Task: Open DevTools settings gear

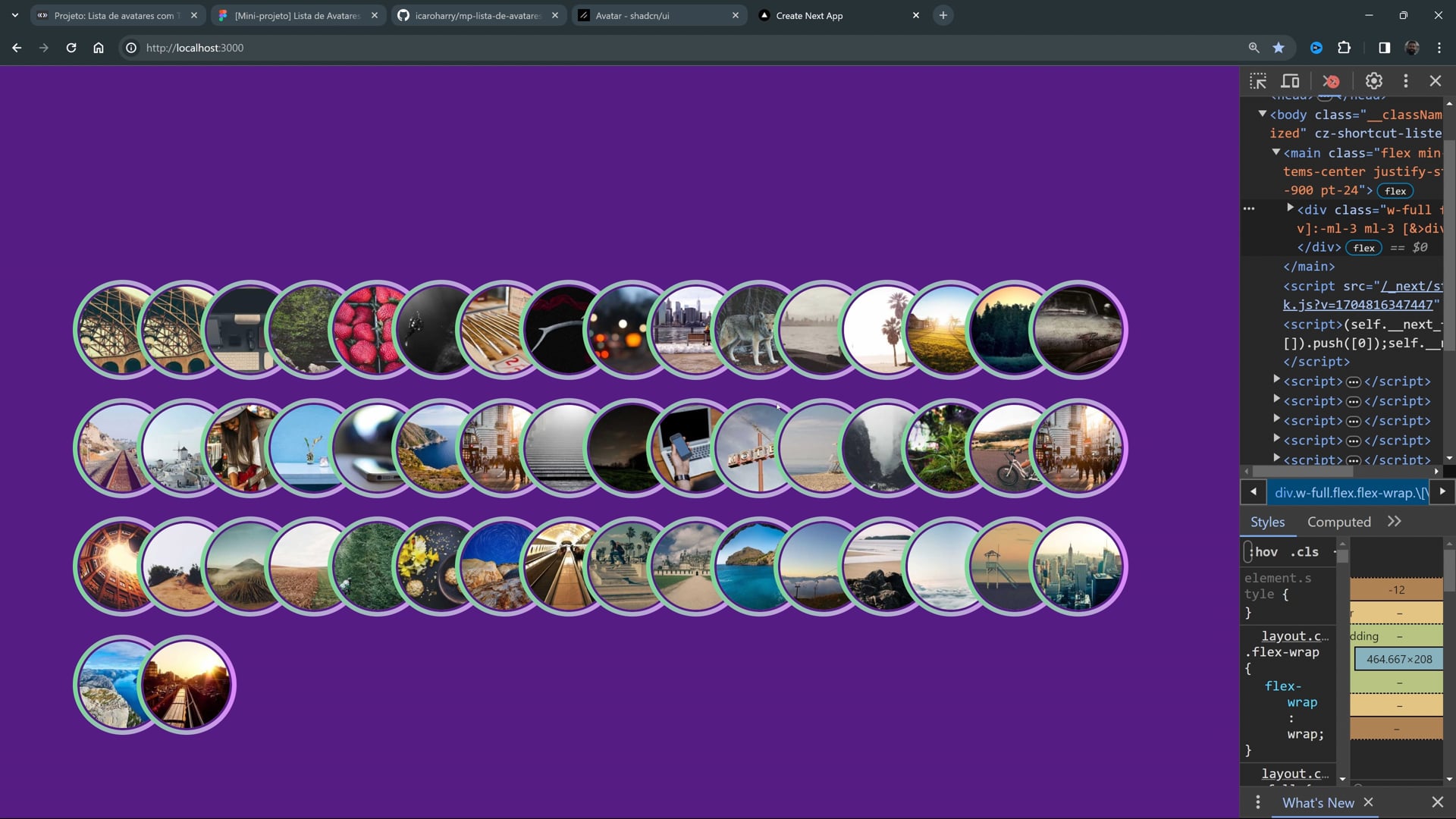Action: coord(1373,81)
